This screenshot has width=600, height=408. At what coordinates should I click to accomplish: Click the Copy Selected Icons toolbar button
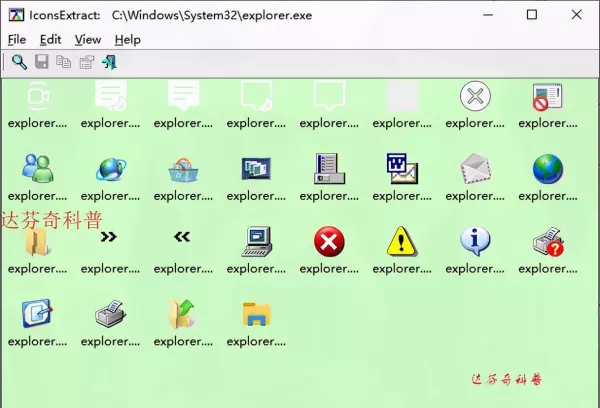pos(64,62)
